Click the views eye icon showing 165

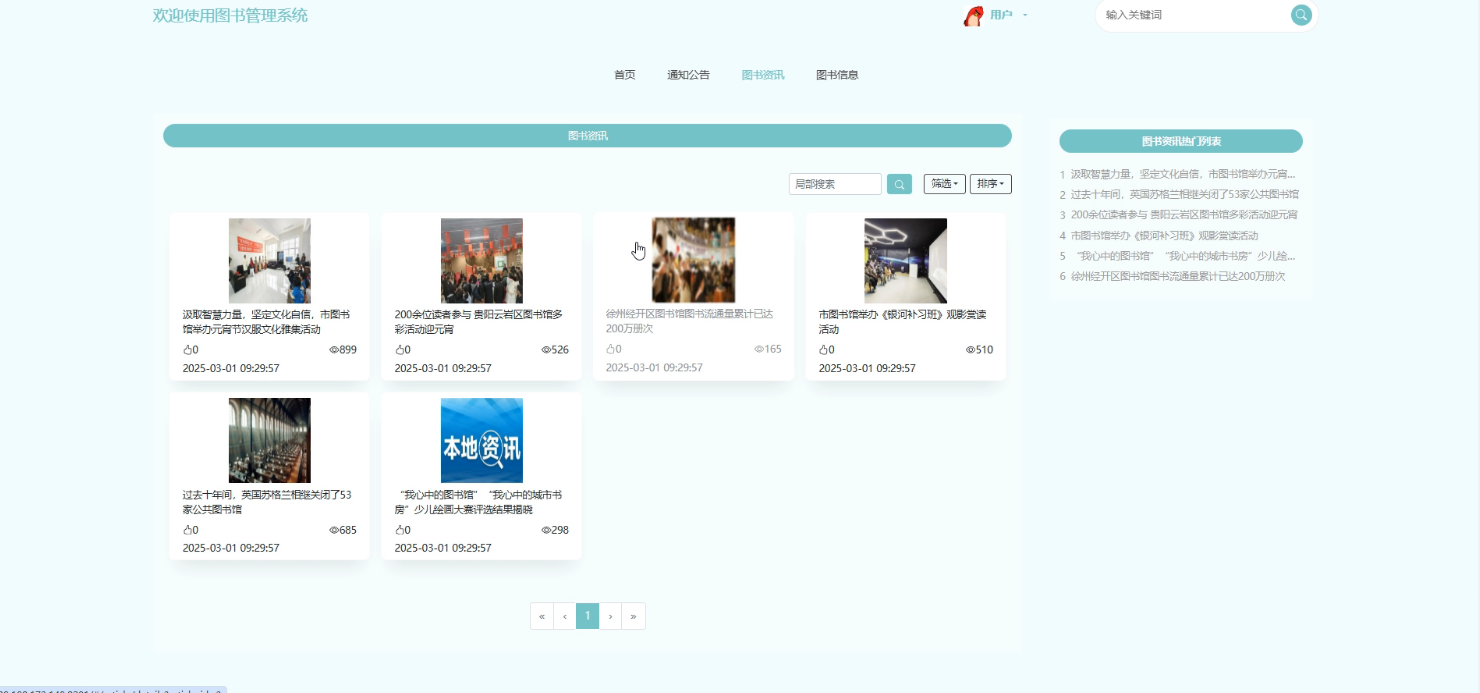pos(759,349)
